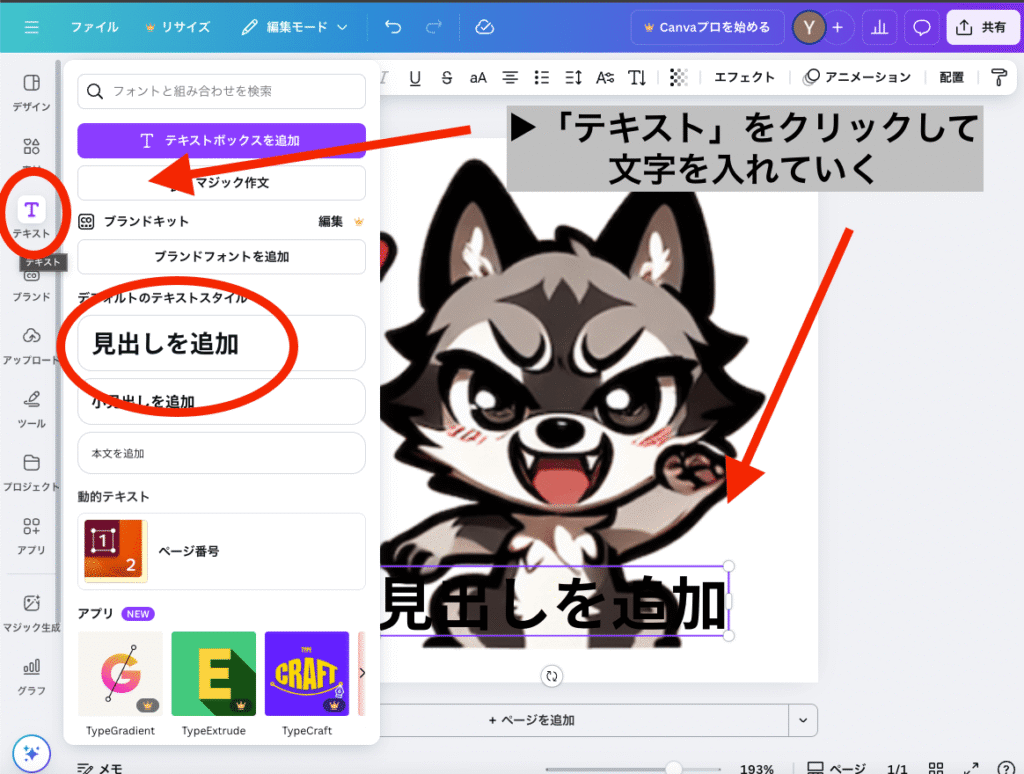Open マジック生成 sidebar tab

[x=31, y=613]
